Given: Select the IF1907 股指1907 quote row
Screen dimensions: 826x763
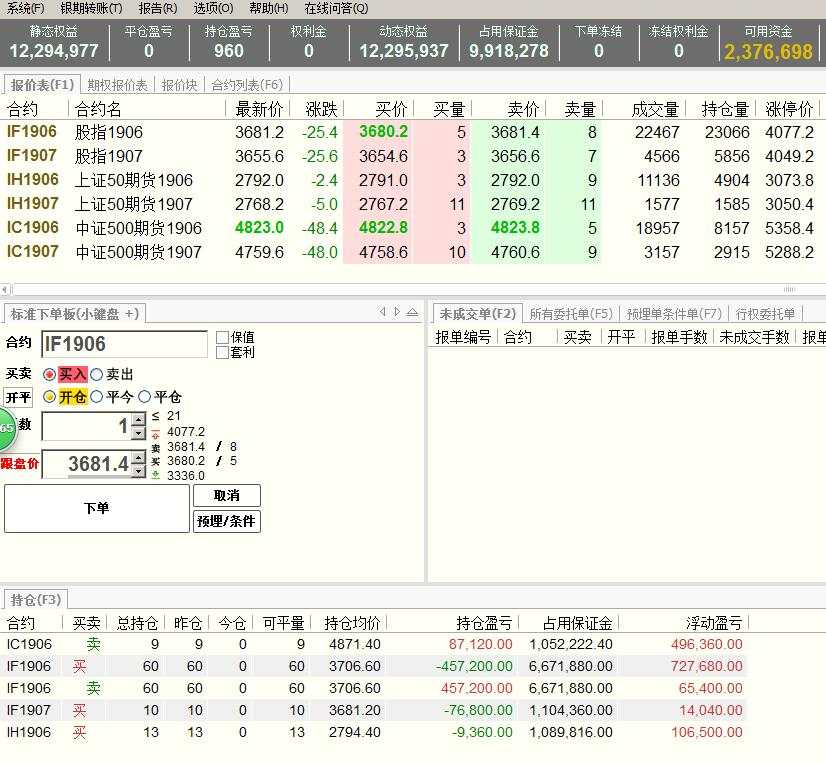Looking at the screenshot, I should [x=411, y=156].
